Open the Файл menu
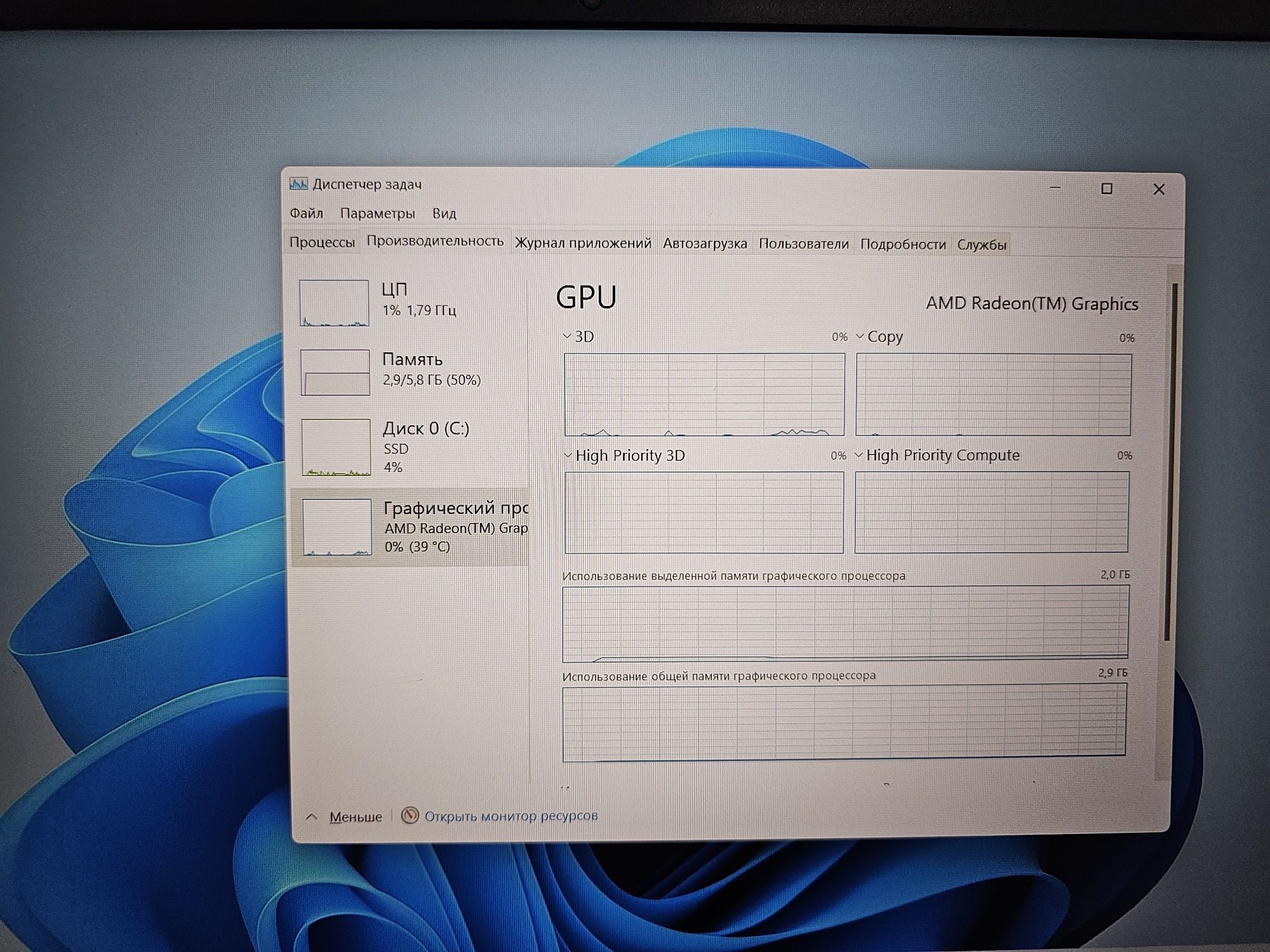Viewport: 1270px width, 952px height. pos(306,213)
